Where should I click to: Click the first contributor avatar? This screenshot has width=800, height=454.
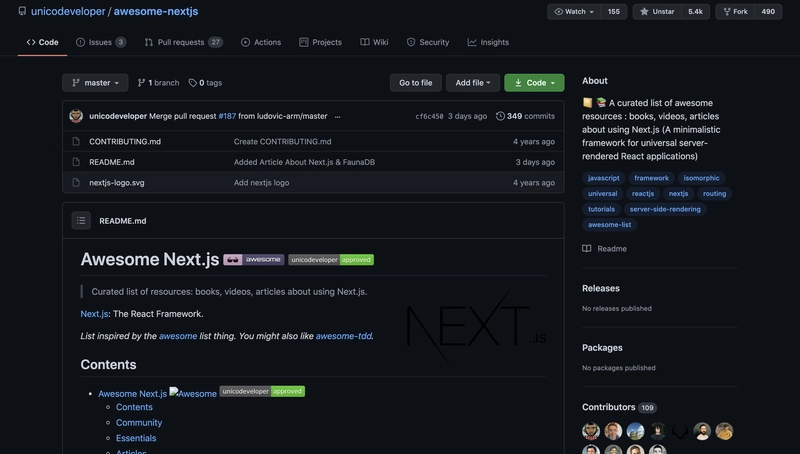(591, 431)
